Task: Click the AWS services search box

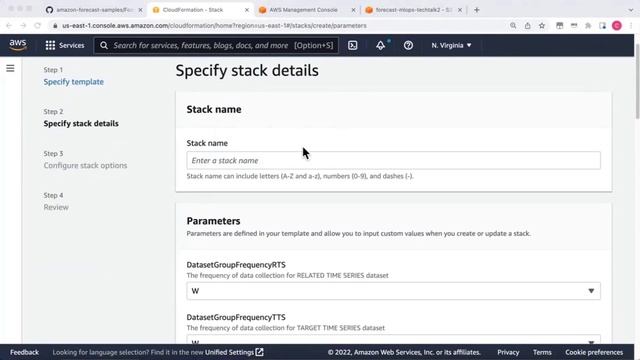Action: coord(216,45)
